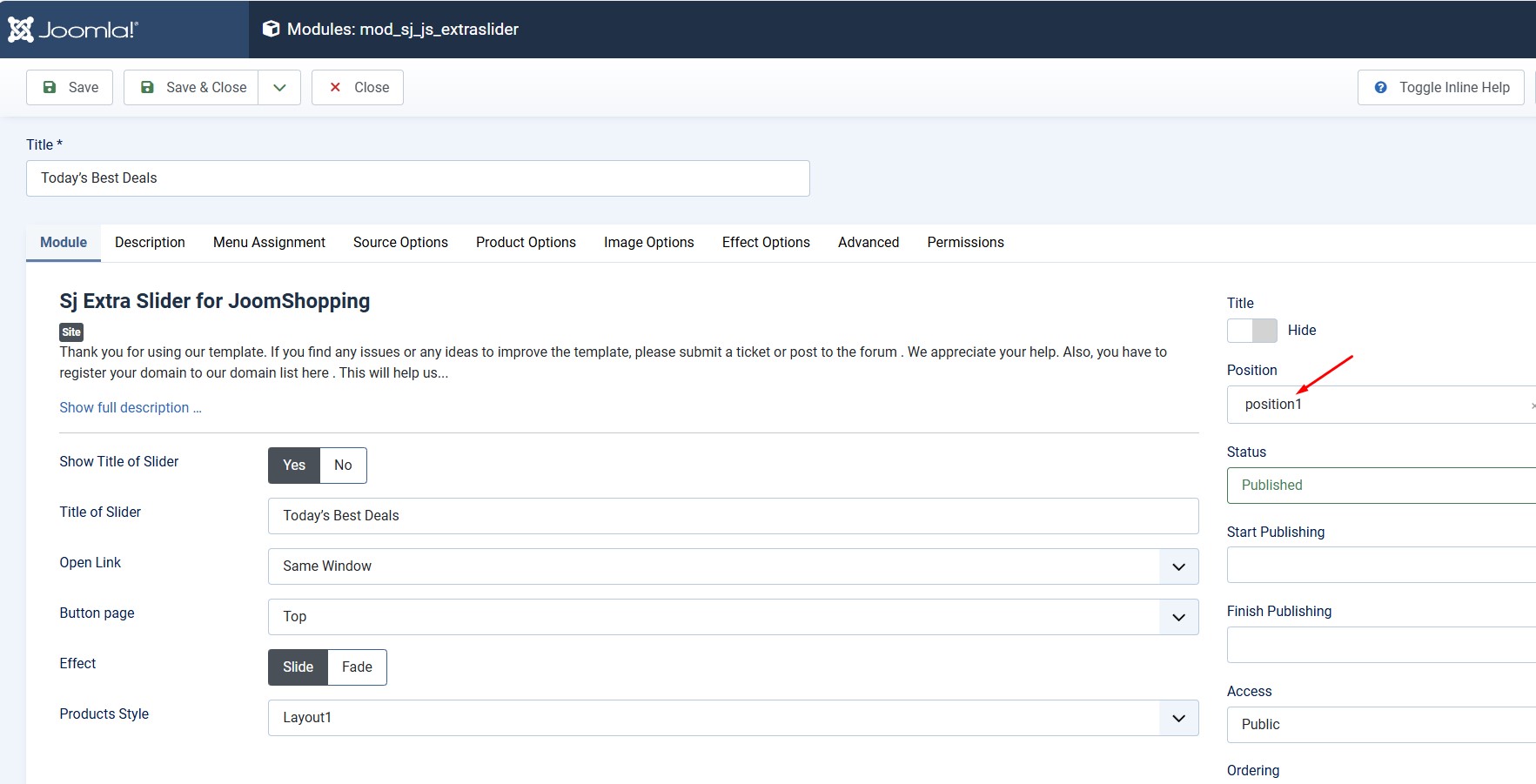Toggle the Title Hide switch

click(x=1251, y=331)
